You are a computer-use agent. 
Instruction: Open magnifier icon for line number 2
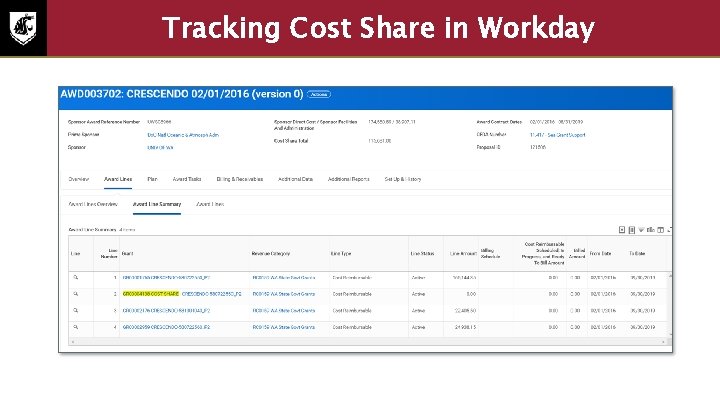[x=76, y=294]
